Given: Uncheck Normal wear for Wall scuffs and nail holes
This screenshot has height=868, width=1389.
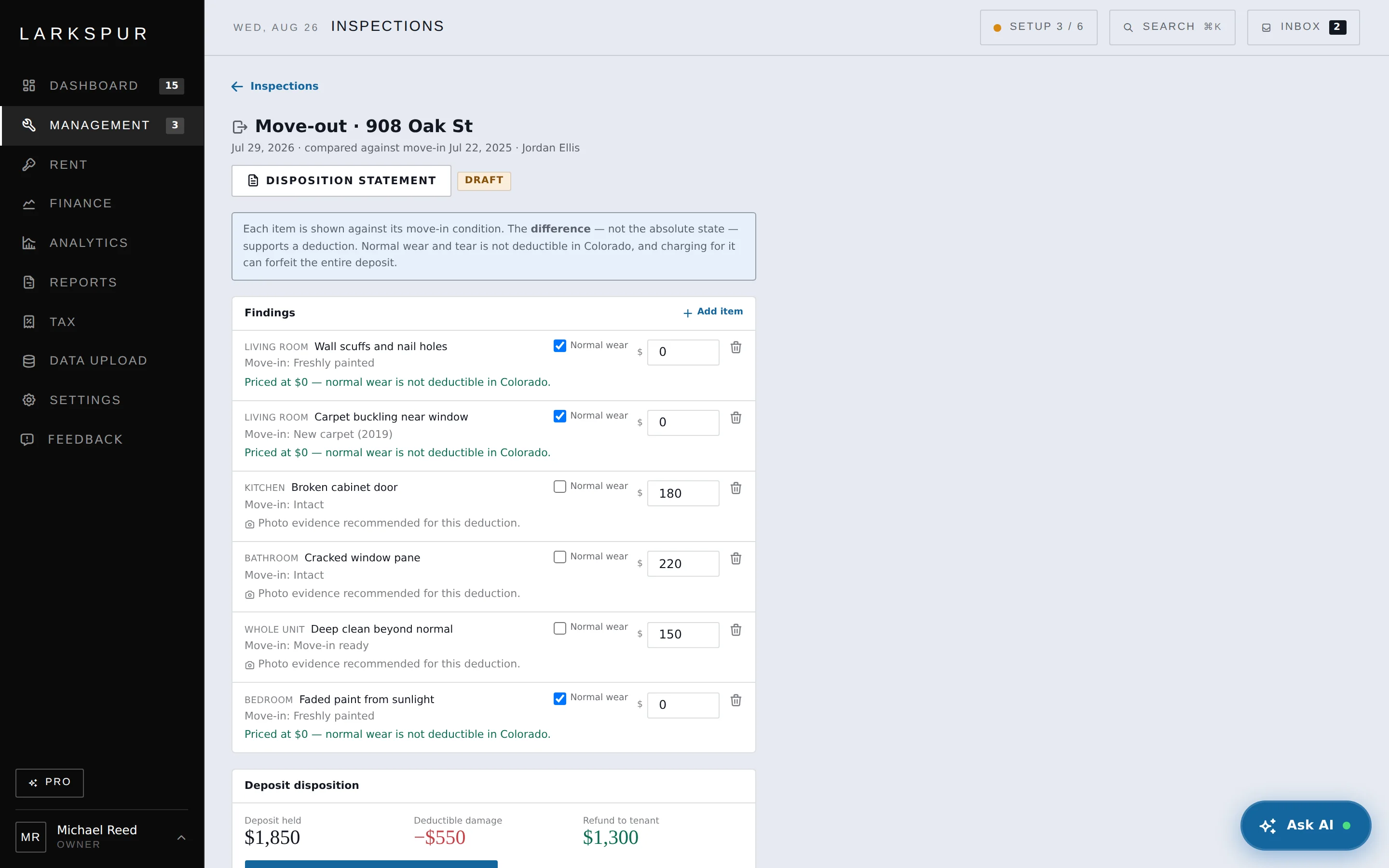Looking at the screenshot, I should (559, 346).
